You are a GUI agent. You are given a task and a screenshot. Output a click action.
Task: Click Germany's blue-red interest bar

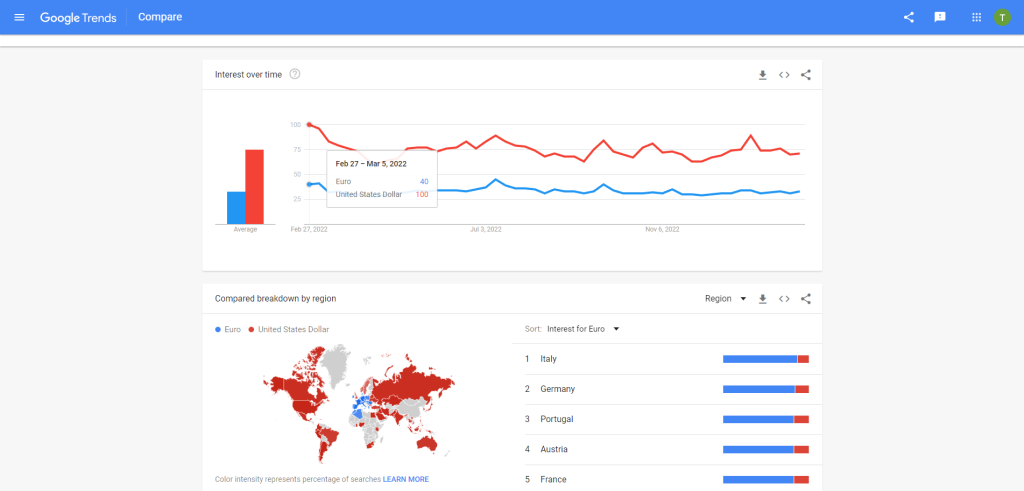tap(765, 389)
